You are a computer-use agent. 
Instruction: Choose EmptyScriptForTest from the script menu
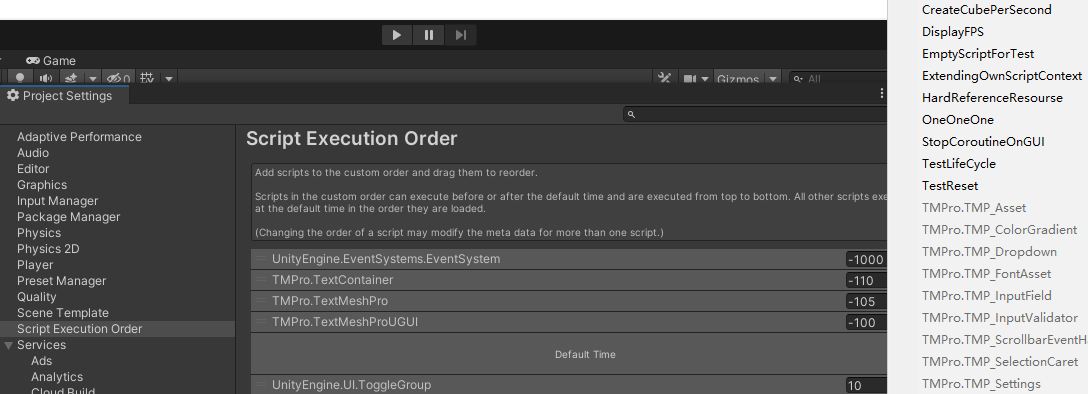click(x=978, y=53)
